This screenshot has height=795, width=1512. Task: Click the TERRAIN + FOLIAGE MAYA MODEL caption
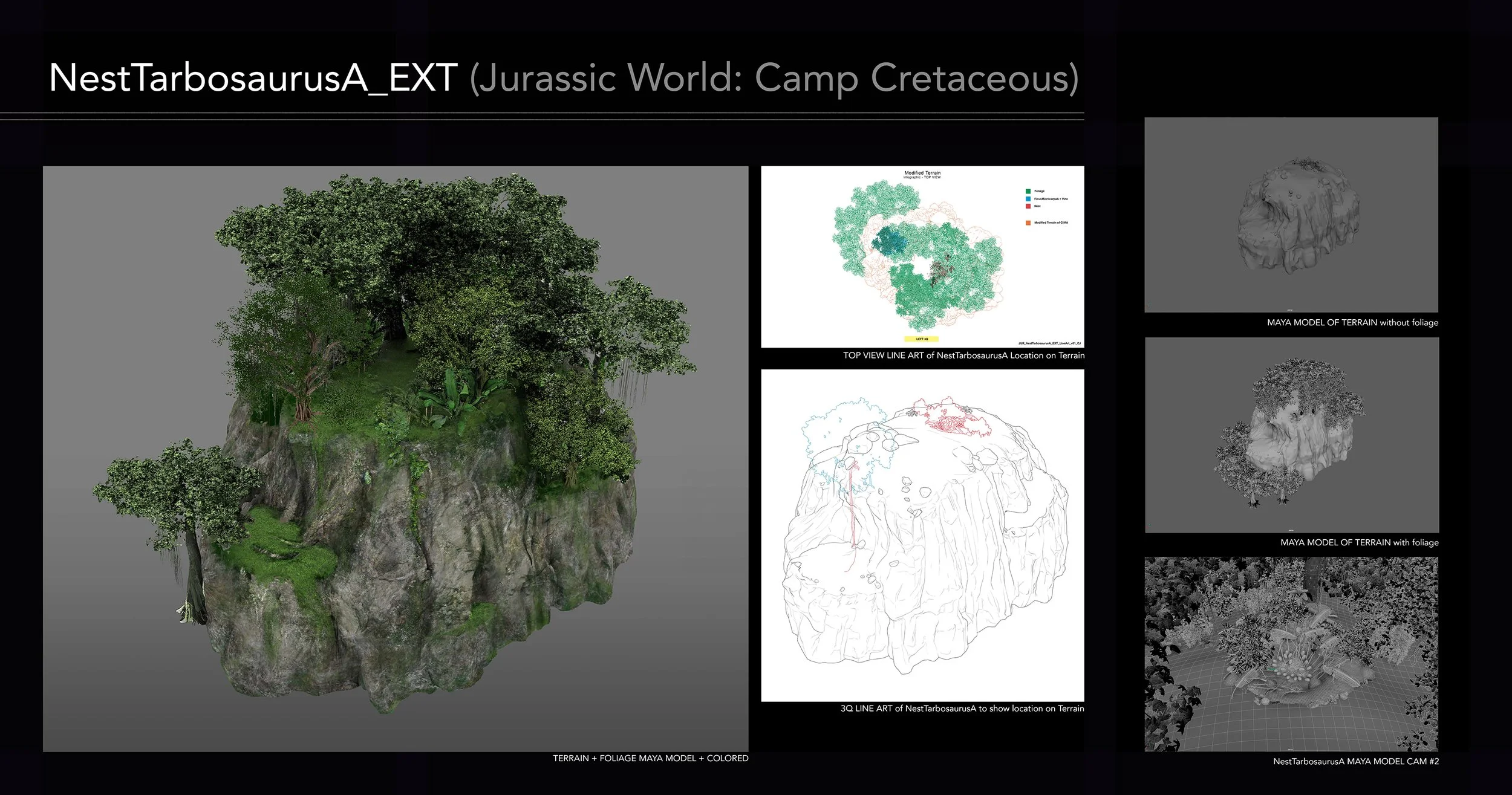click(x=650, y=758)
